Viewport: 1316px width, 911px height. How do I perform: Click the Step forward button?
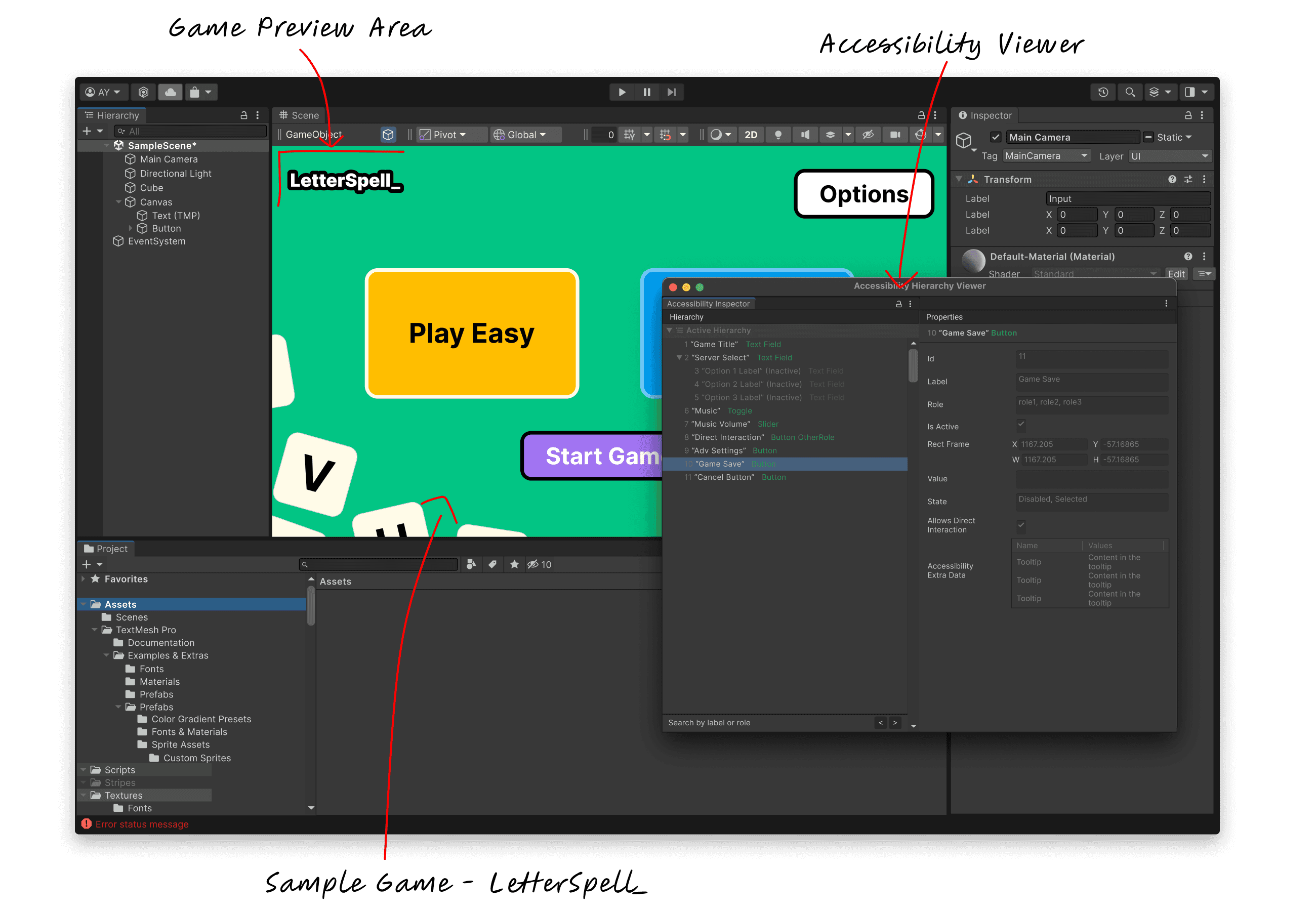point(672,92)
